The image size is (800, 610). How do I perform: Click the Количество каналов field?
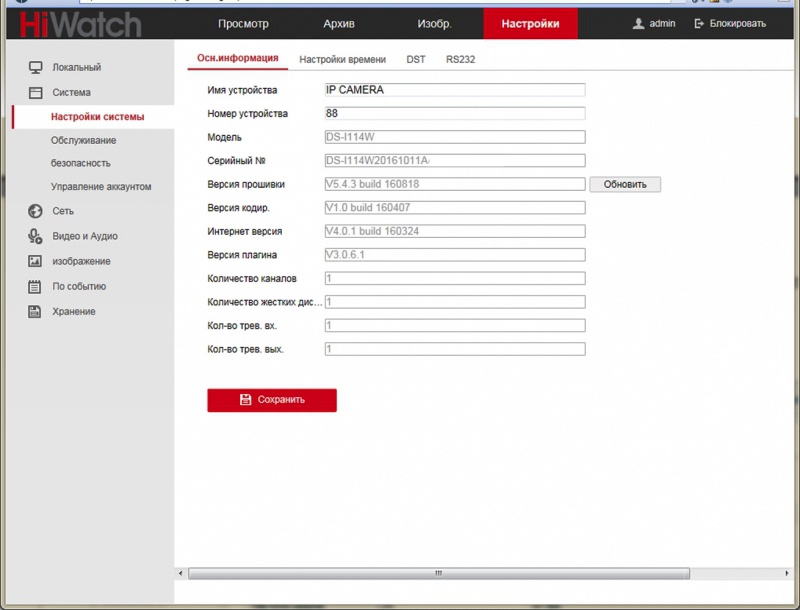(455, 278)
